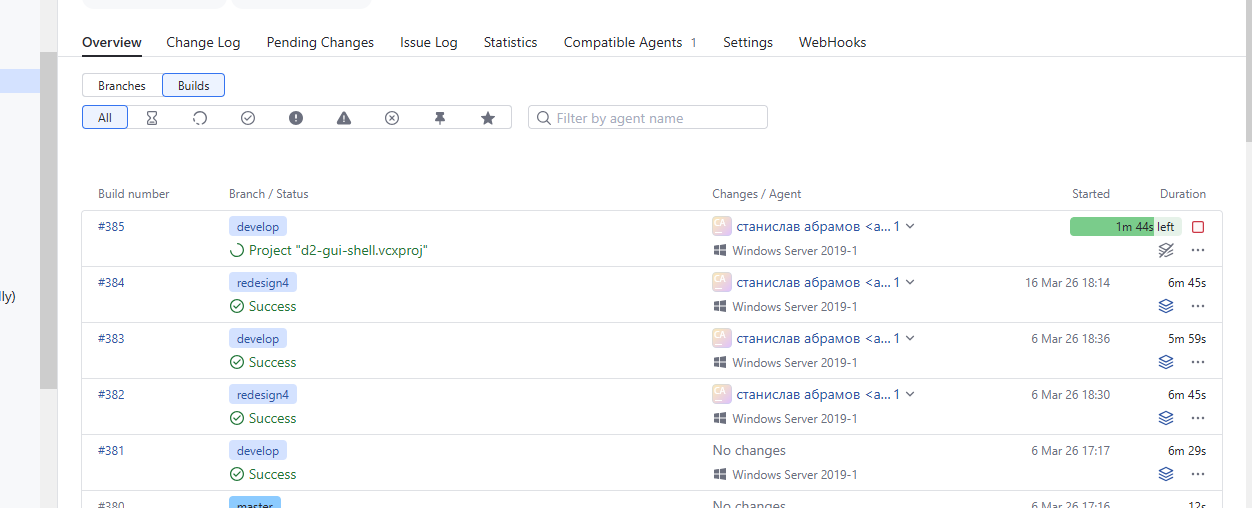This screenshot has width=1252, height=508.
Task: Click Windows agent icon in build #383 row
Action: click(719, 362)
